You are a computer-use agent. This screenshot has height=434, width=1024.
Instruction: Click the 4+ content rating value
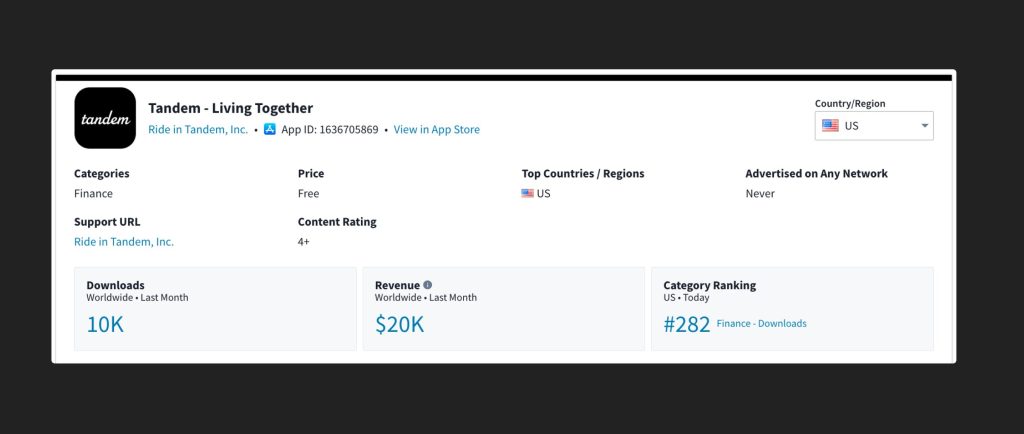(x=304, y=242)
